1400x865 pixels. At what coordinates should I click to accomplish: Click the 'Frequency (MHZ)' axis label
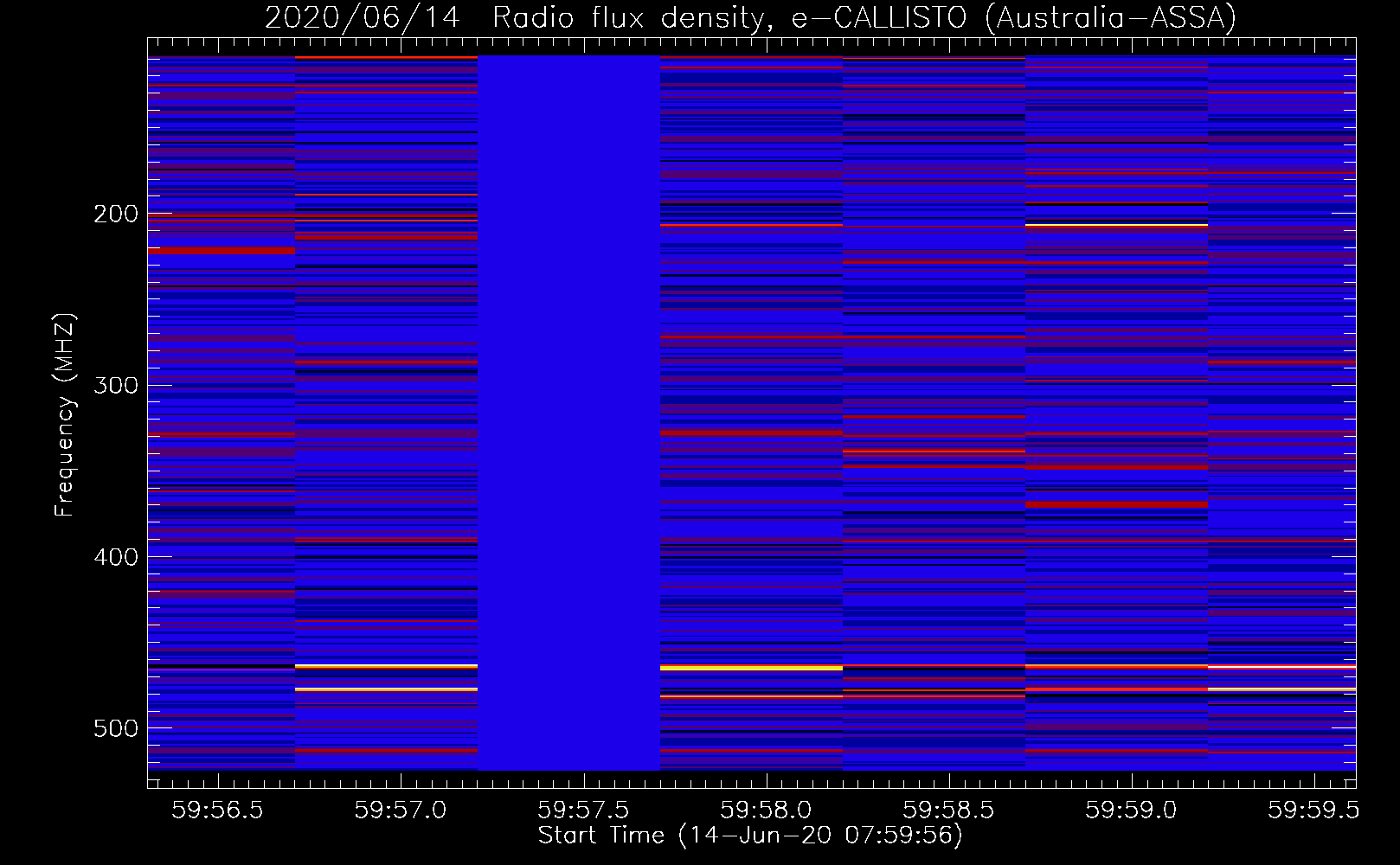(65, 414)
